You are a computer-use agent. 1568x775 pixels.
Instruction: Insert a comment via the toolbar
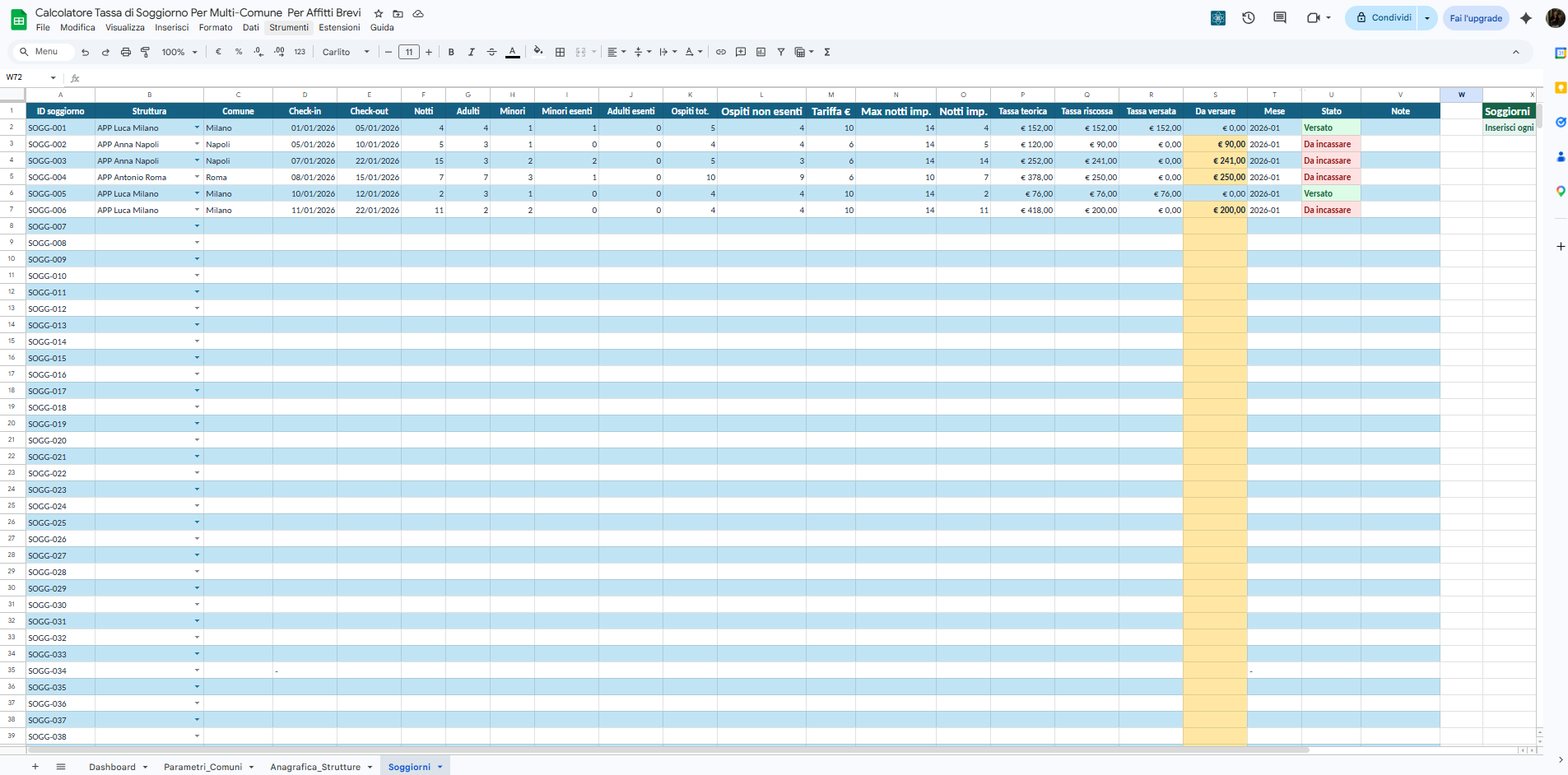[741, 52]
